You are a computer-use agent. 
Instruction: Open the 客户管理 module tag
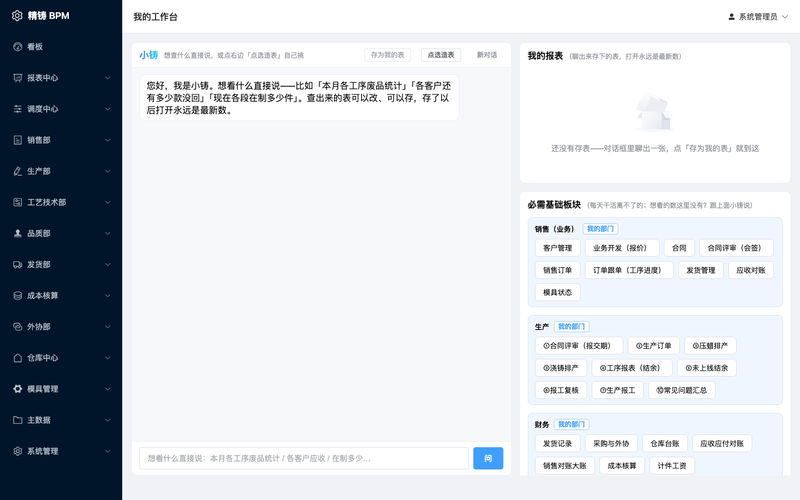point(558,248)
